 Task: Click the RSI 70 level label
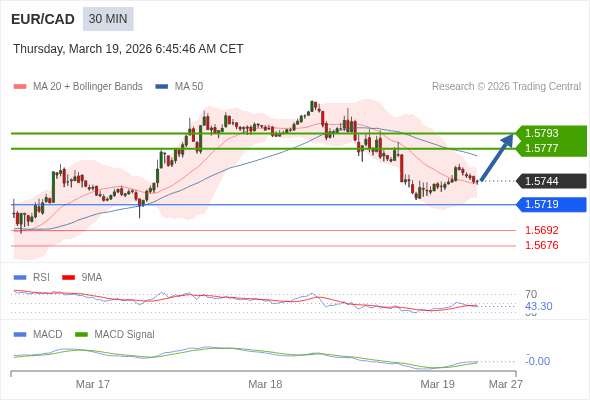[x=531, y=294]
